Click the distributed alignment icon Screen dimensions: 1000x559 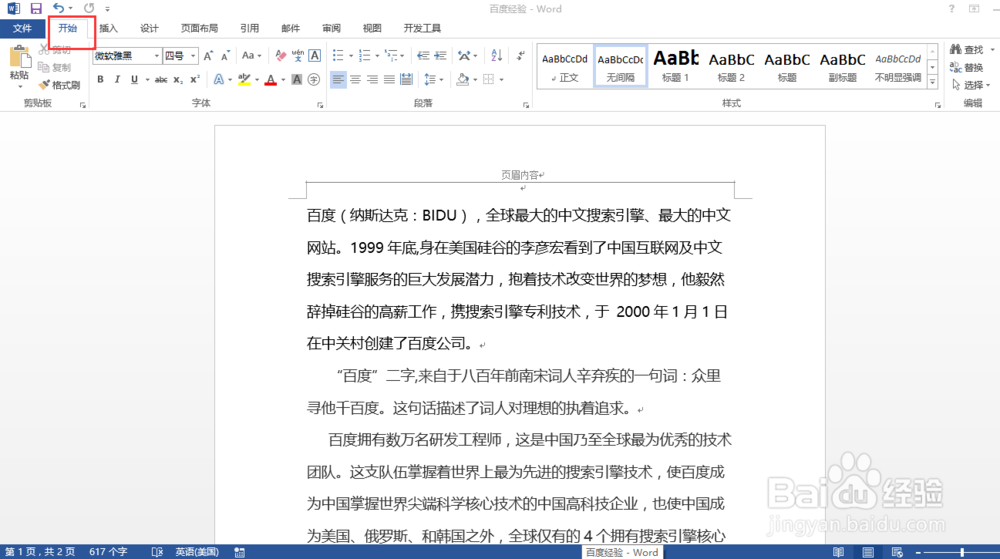(406, 80)
